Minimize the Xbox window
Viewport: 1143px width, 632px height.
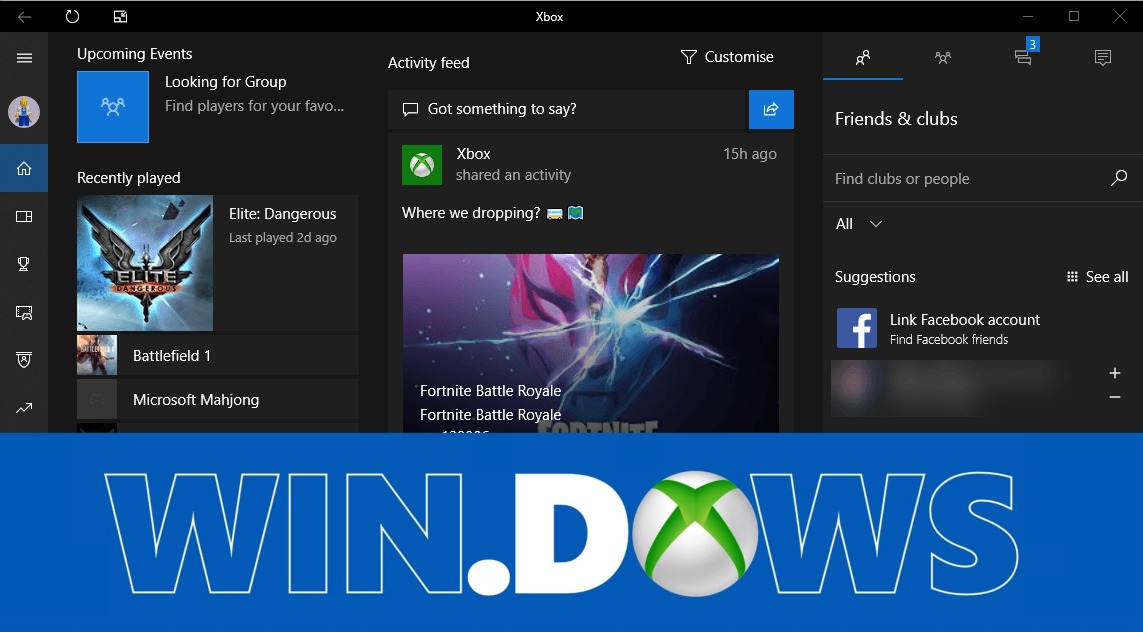(1028, 16)
